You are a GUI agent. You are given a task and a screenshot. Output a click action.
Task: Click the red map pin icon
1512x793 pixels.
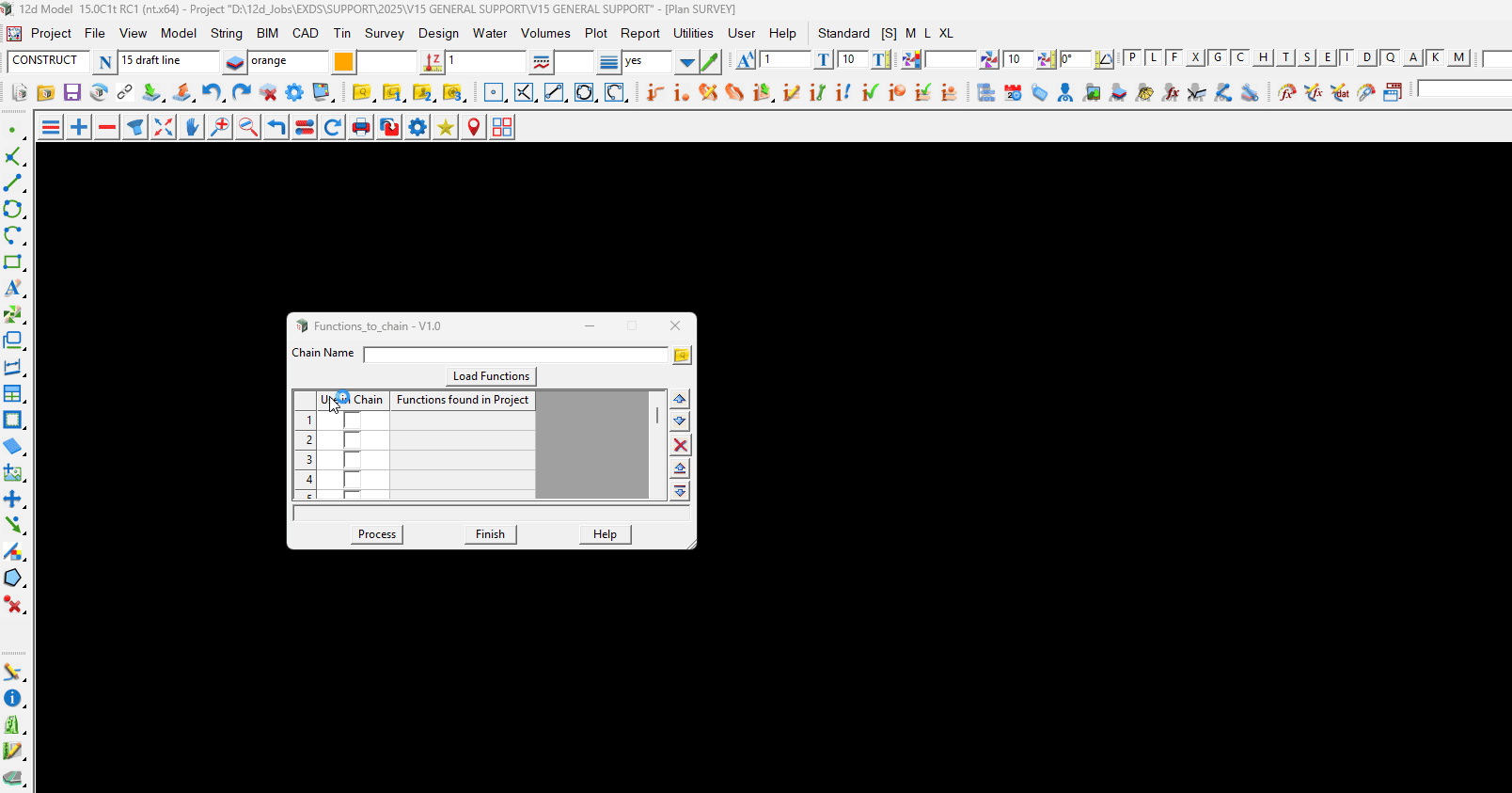point(474,127)
